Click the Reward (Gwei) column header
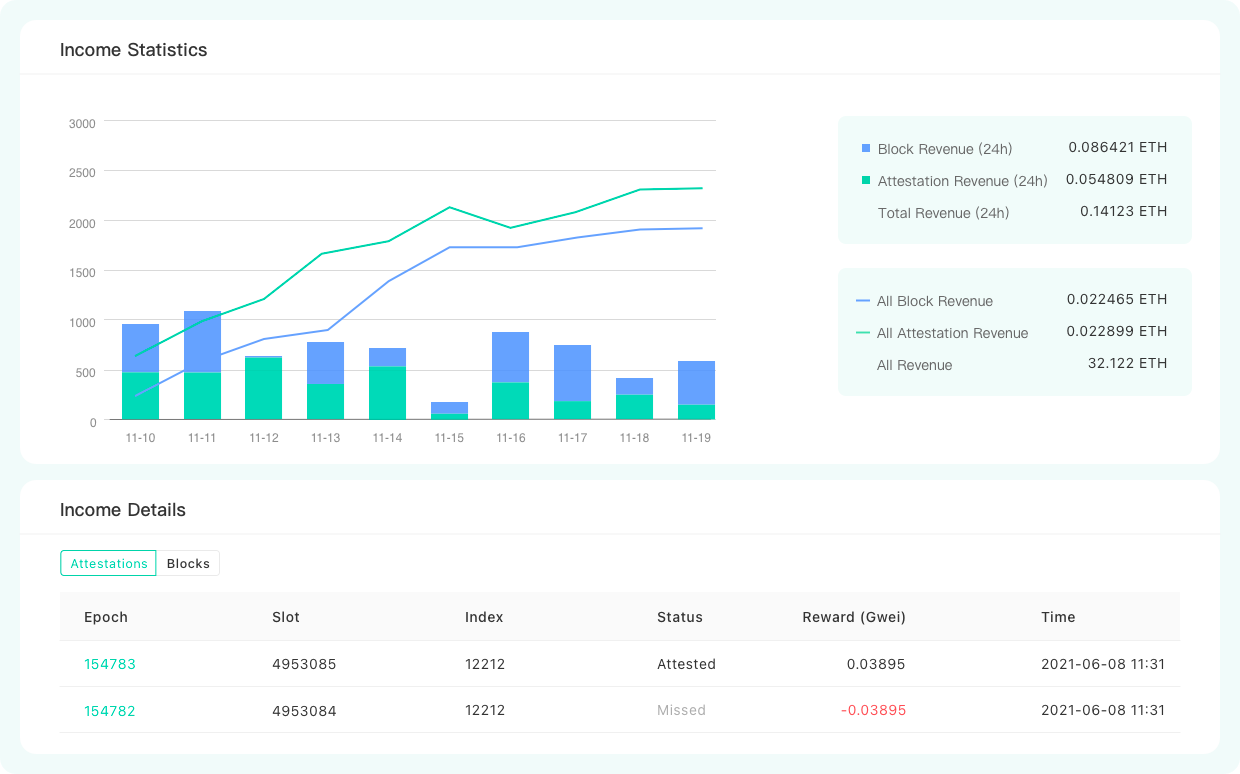1240x774 pixels. tap(854, 617)
